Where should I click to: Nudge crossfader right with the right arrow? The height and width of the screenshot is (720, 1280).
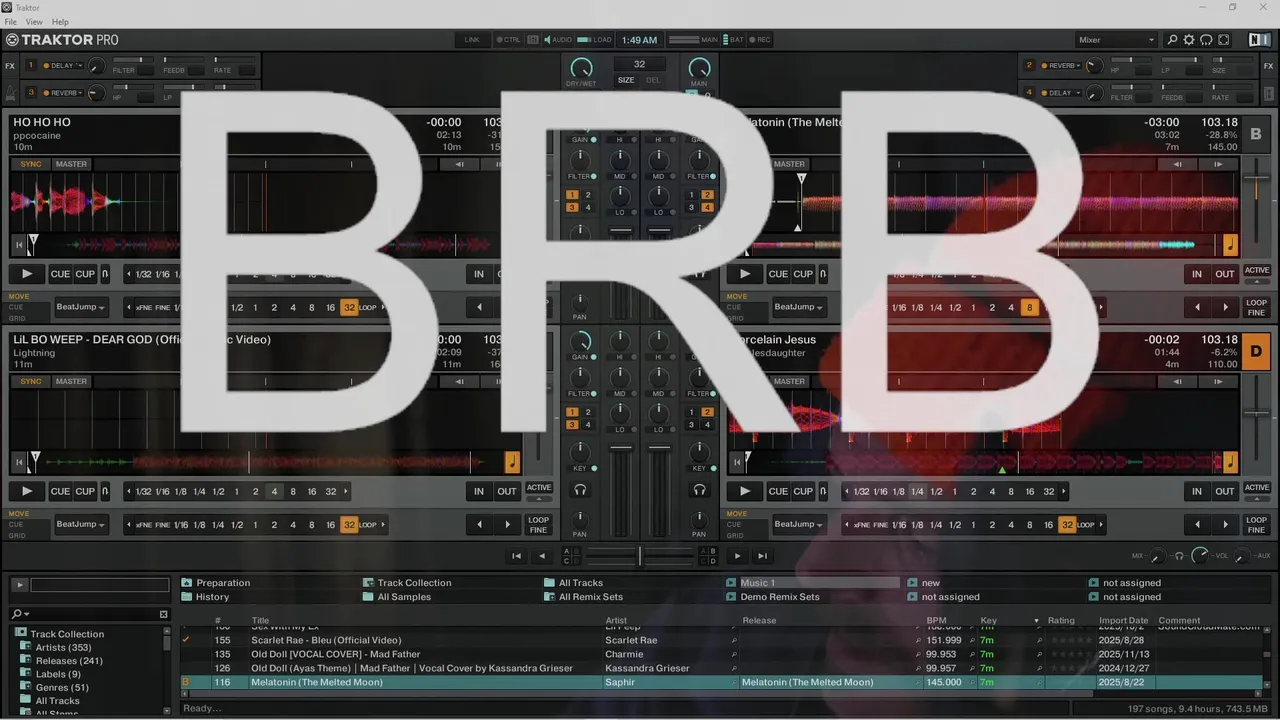(x=737, y=556)
